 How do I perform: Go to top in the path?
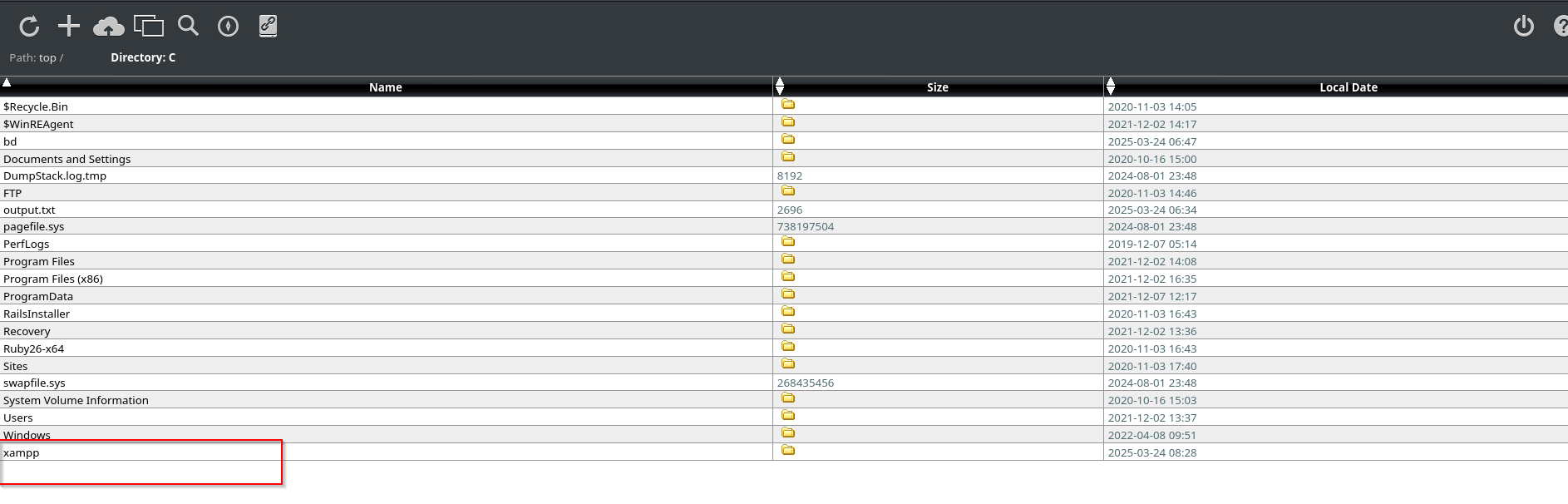click(47, 58)
